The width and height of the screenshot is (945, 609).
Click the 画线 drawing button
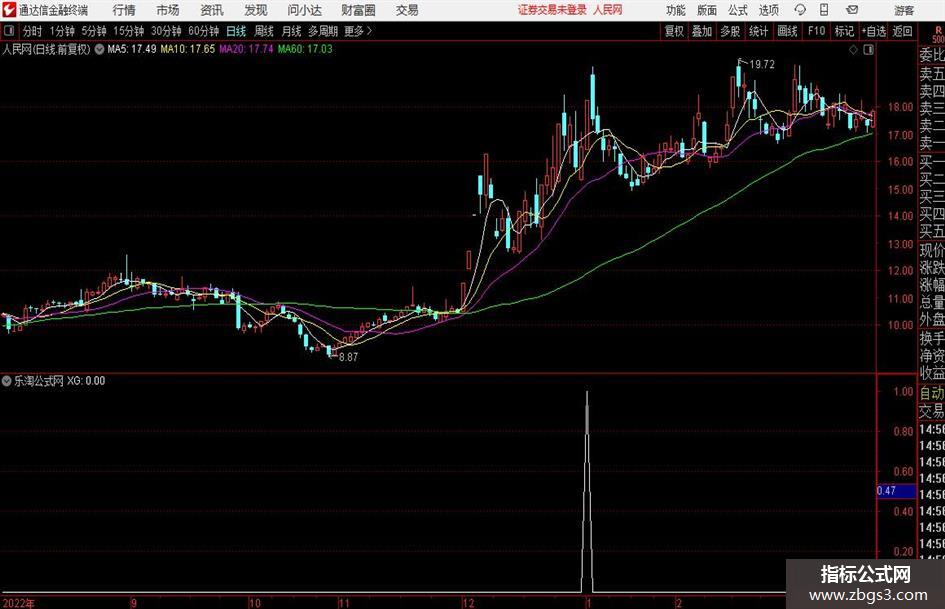787,31
